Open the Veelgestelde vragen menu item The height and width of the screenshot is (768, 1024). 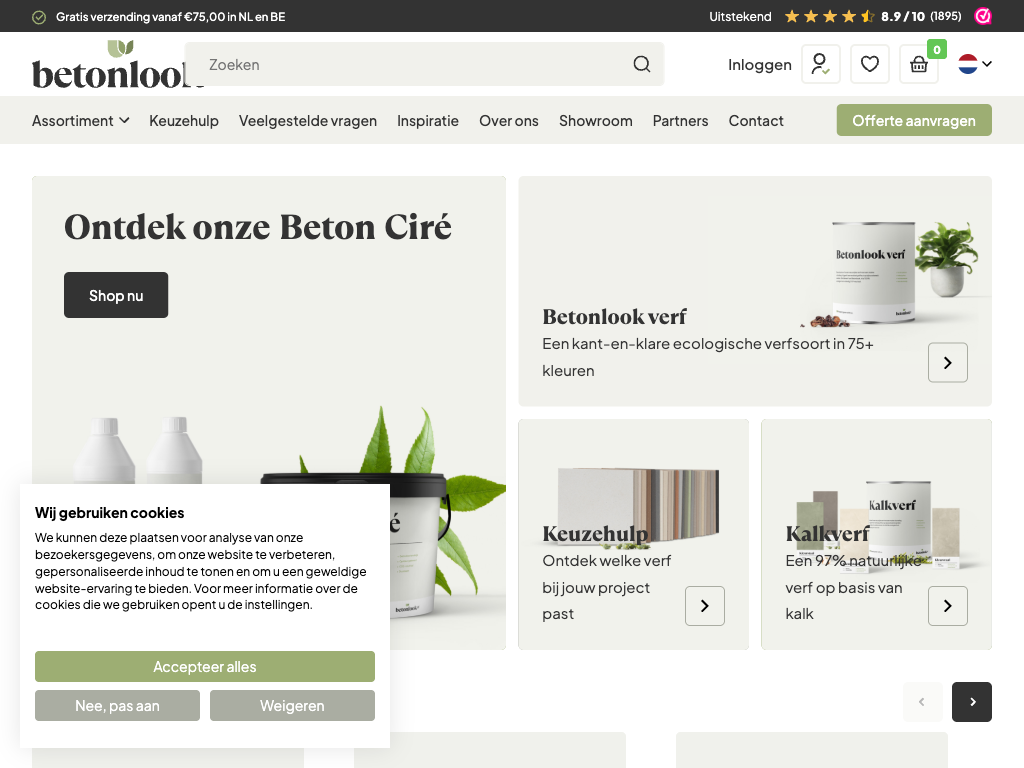(x=308, y=121)
